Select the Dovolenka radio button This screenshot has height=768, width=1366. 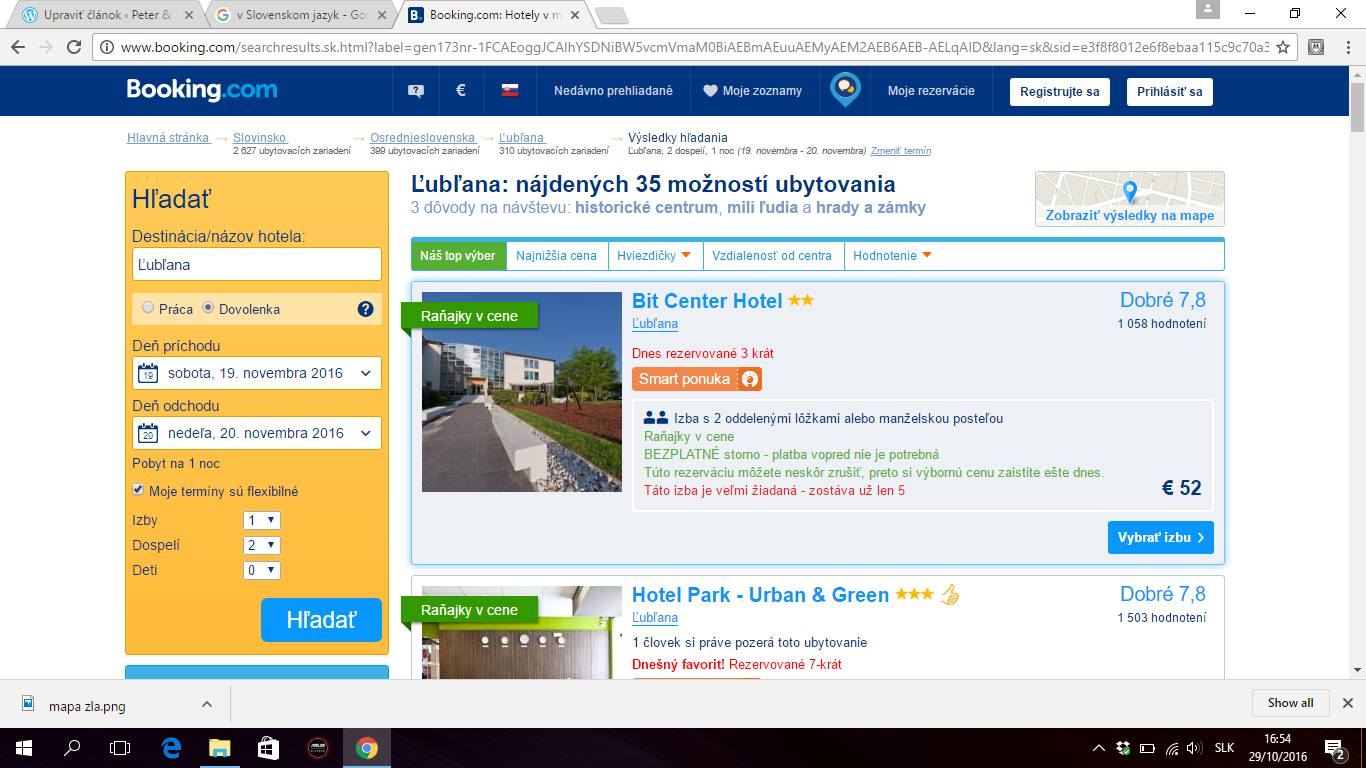208,308
